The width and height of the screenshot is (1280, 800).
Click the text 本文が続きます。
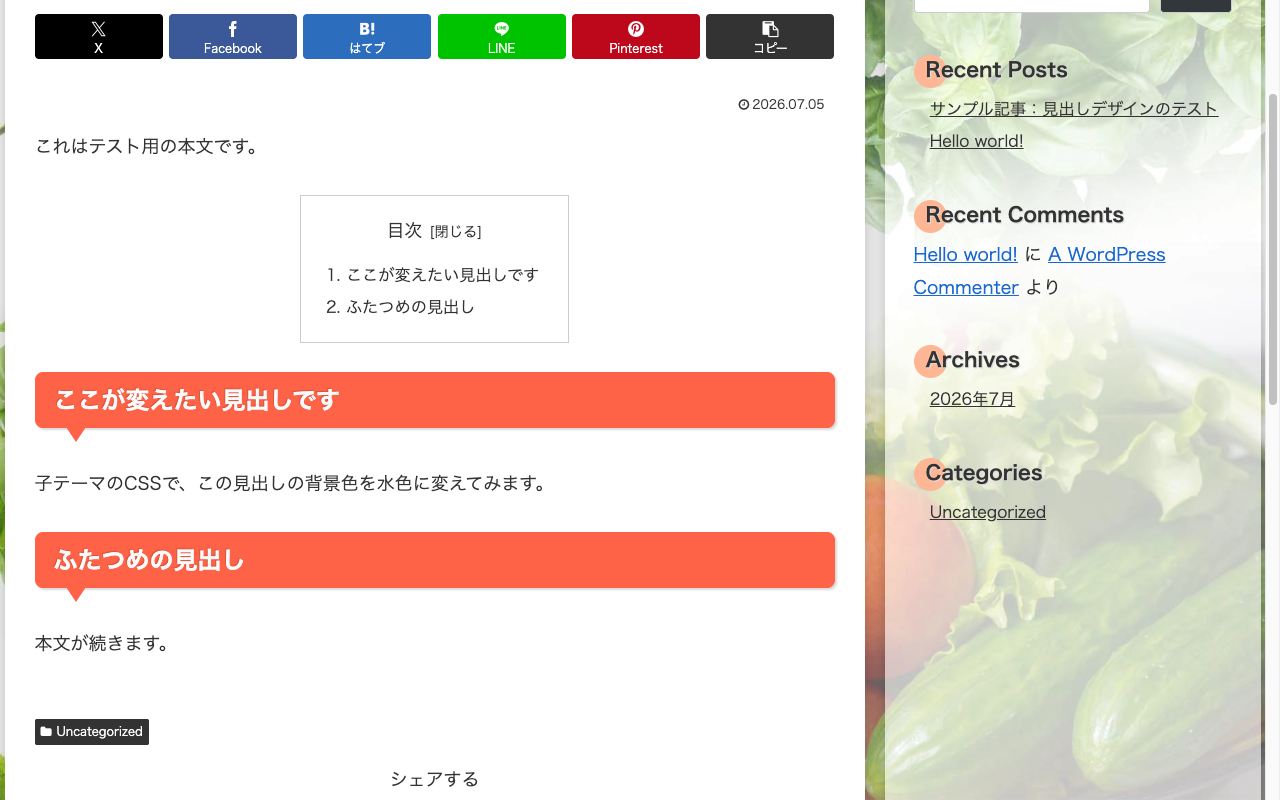tap(105, 643)
